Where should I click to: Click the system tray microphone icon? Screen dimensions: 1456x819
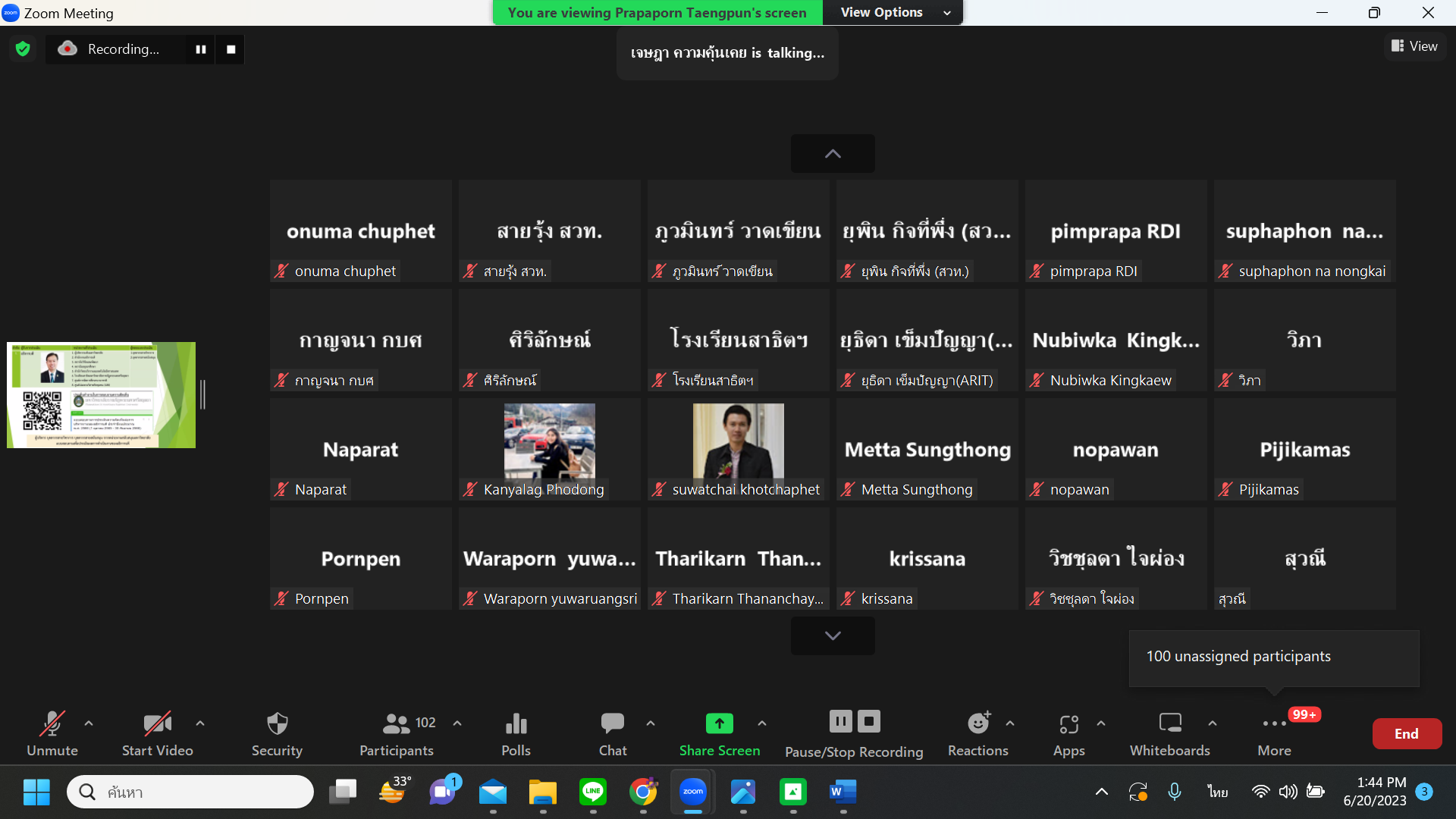point(1175,792)
